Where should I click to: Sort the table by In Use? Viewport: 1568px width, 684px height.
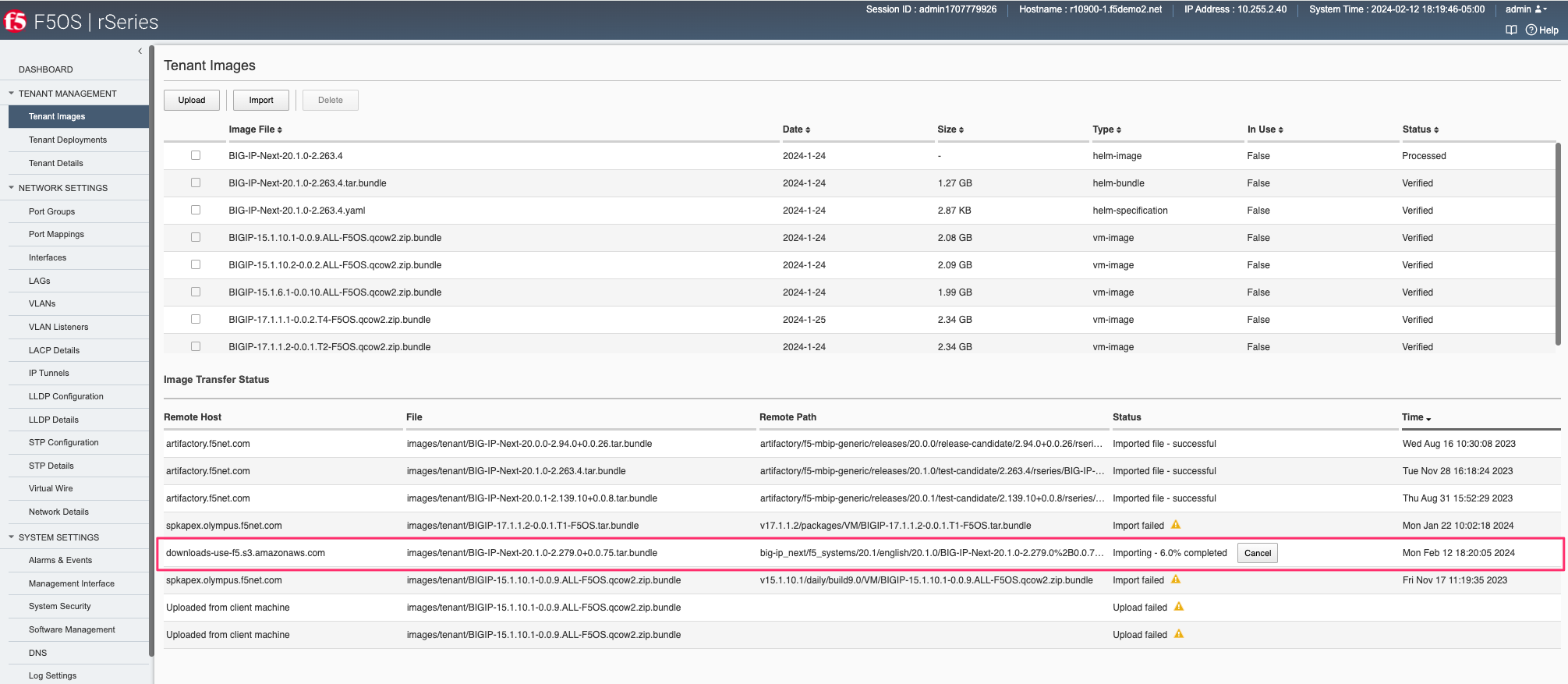pyautogui.click(x=1265, y=129)
